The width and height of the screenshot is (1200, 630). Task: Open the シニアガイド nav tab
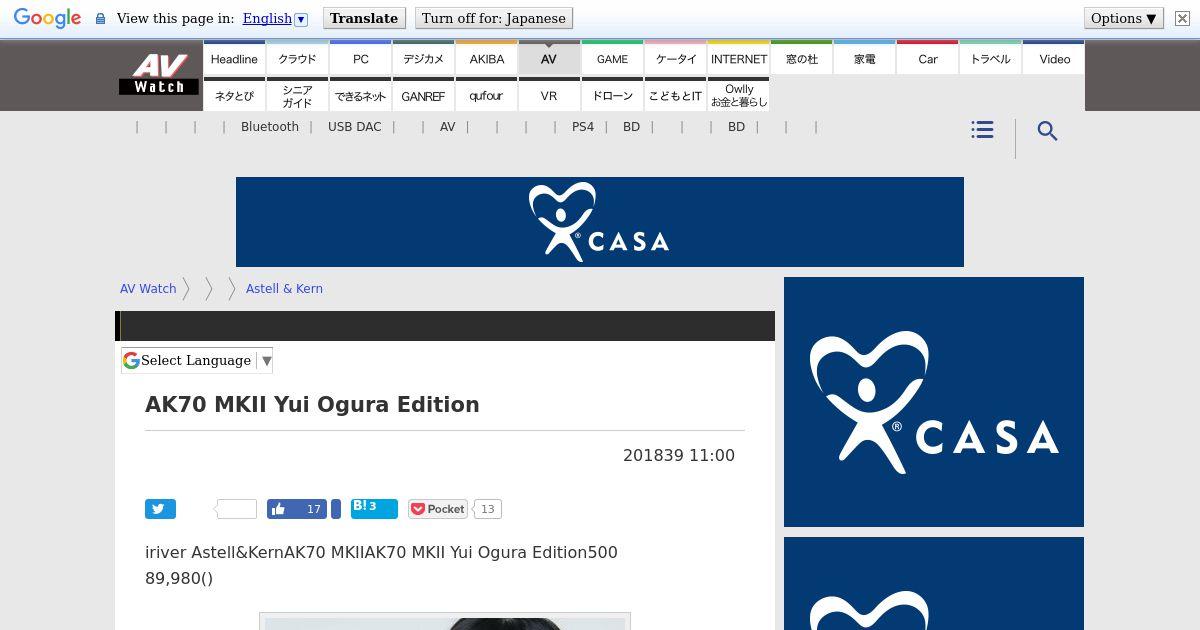[297, 95]
